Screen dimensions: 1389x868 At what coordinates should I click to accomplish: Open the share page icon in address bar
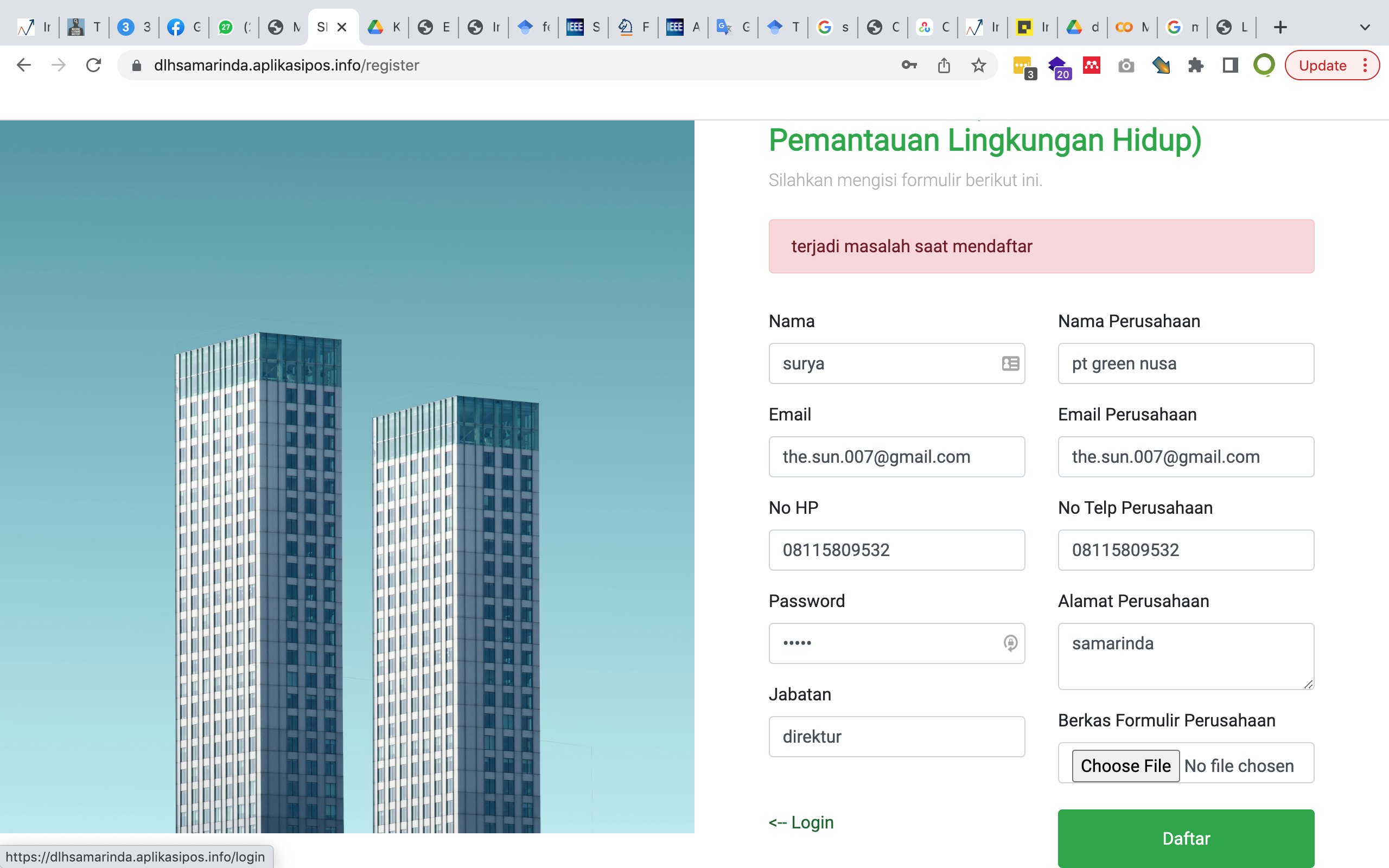(x=944, y=66)
